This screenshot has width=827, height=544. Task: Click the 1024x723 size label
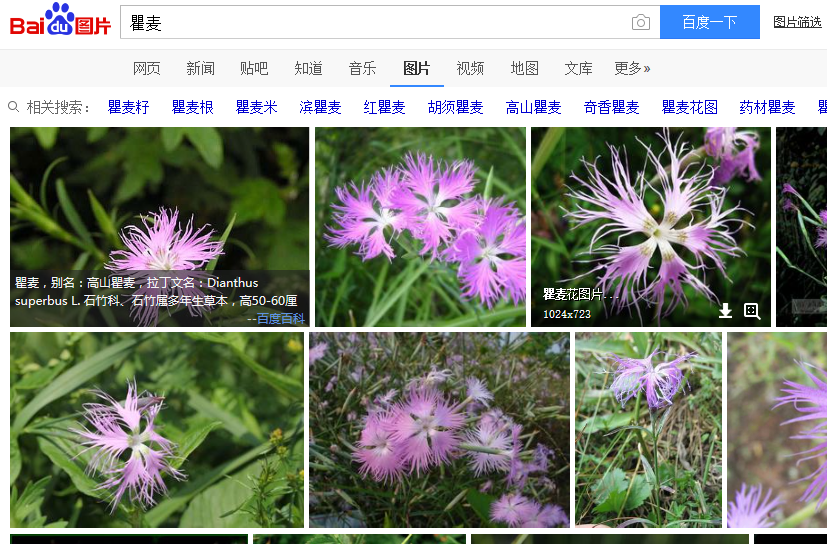[x=566, y=314]
